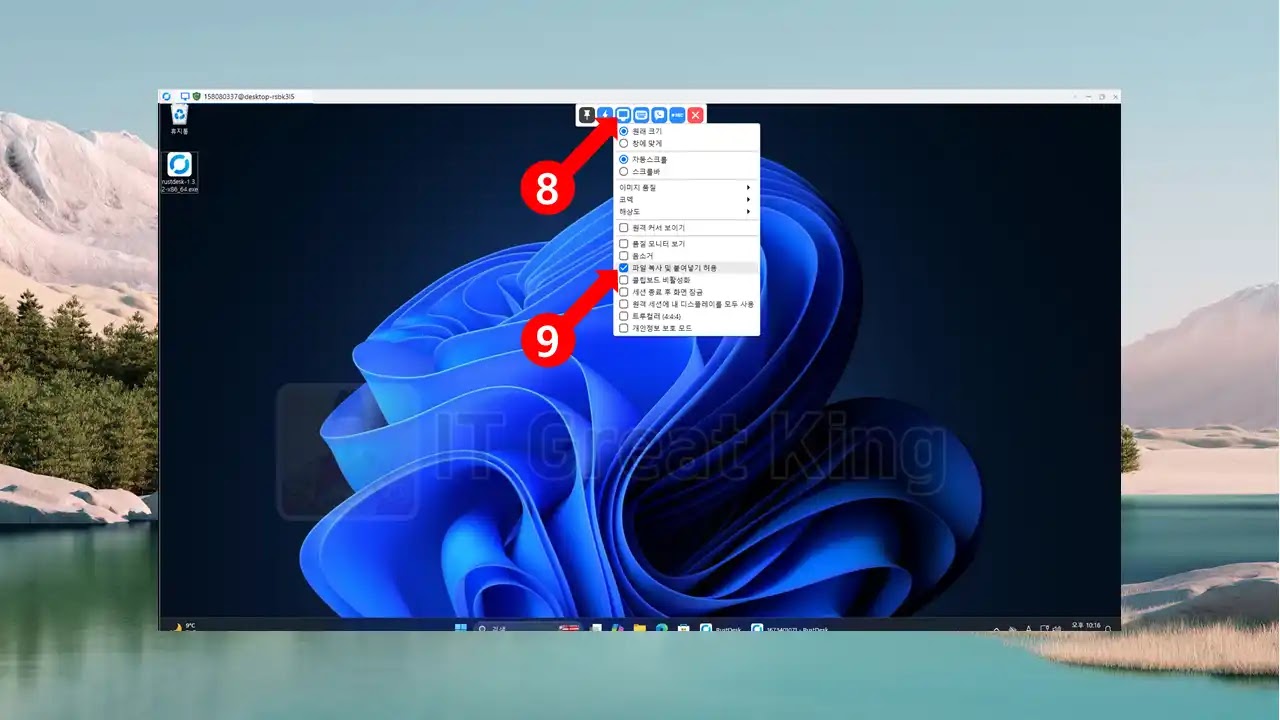
Task: Open File Explorer folder icon in remote taskbar
Action: [640, 628]
